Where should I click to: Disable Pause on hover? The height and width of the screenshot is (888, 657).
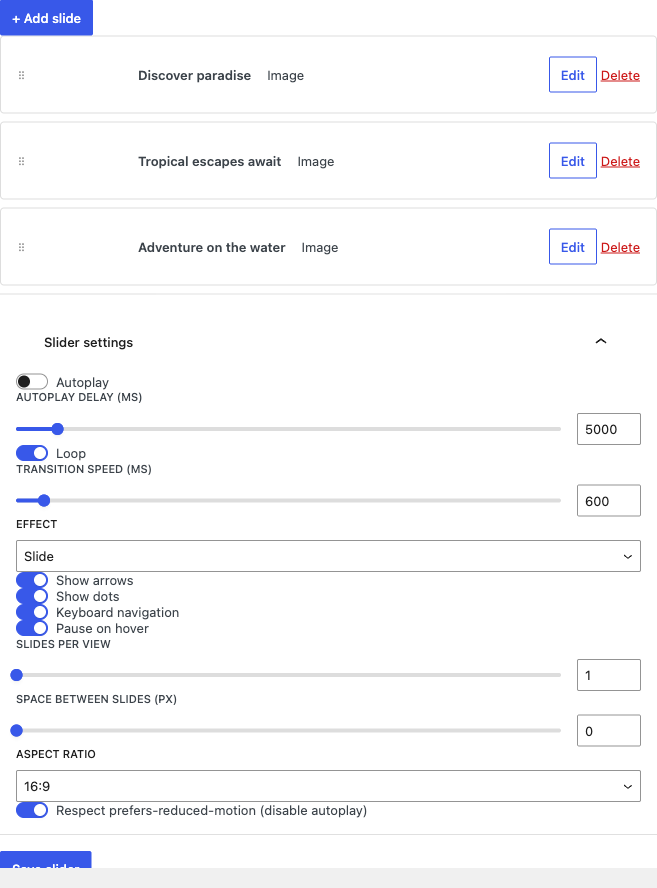tap(32, 628)
